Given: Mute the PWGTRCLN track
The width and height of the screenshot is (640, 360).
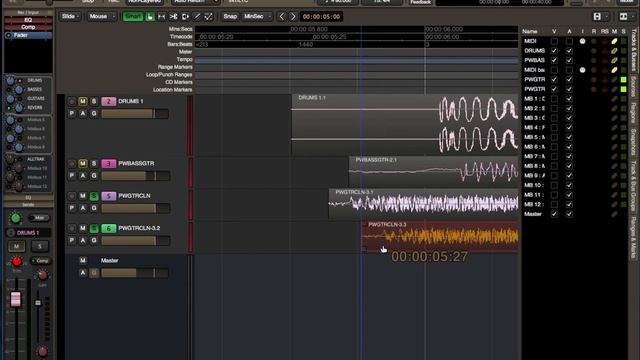Looking at the screenshot, I should click(83, 196).
